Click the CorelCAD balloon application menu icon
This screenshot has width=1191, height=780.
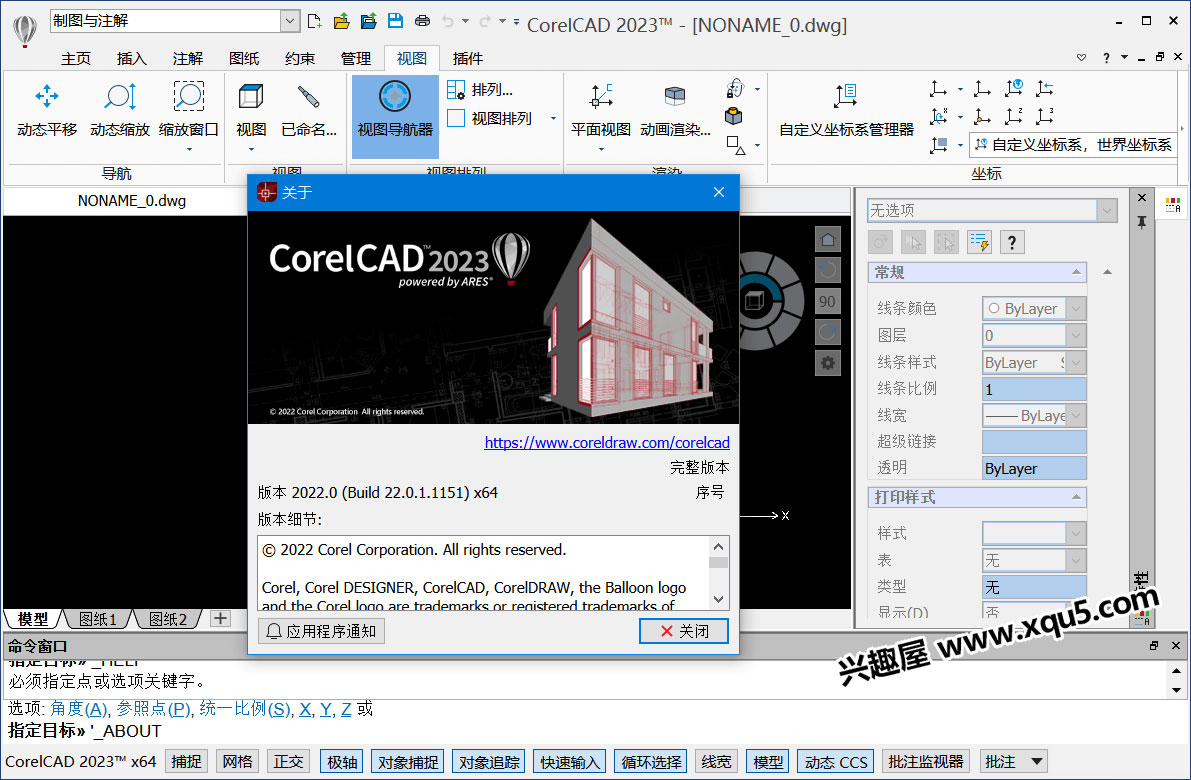tap(25, 30)
